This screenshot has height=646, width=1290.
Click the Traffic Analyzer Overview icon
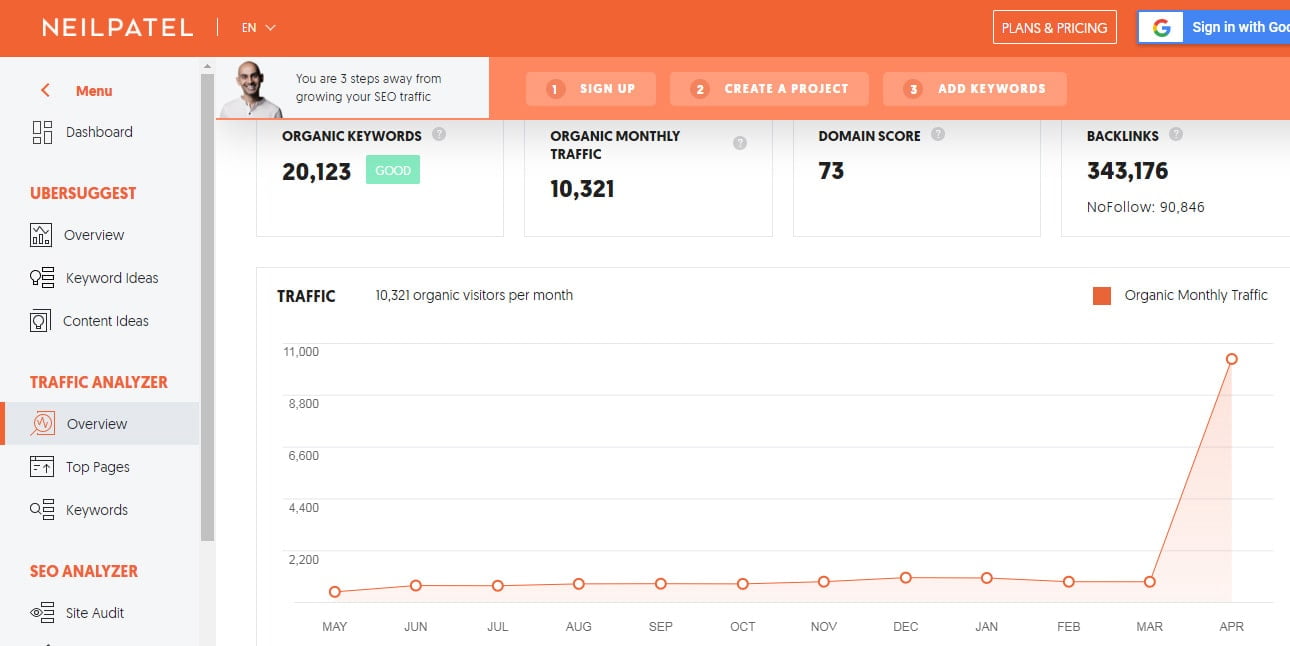[42, 424]
